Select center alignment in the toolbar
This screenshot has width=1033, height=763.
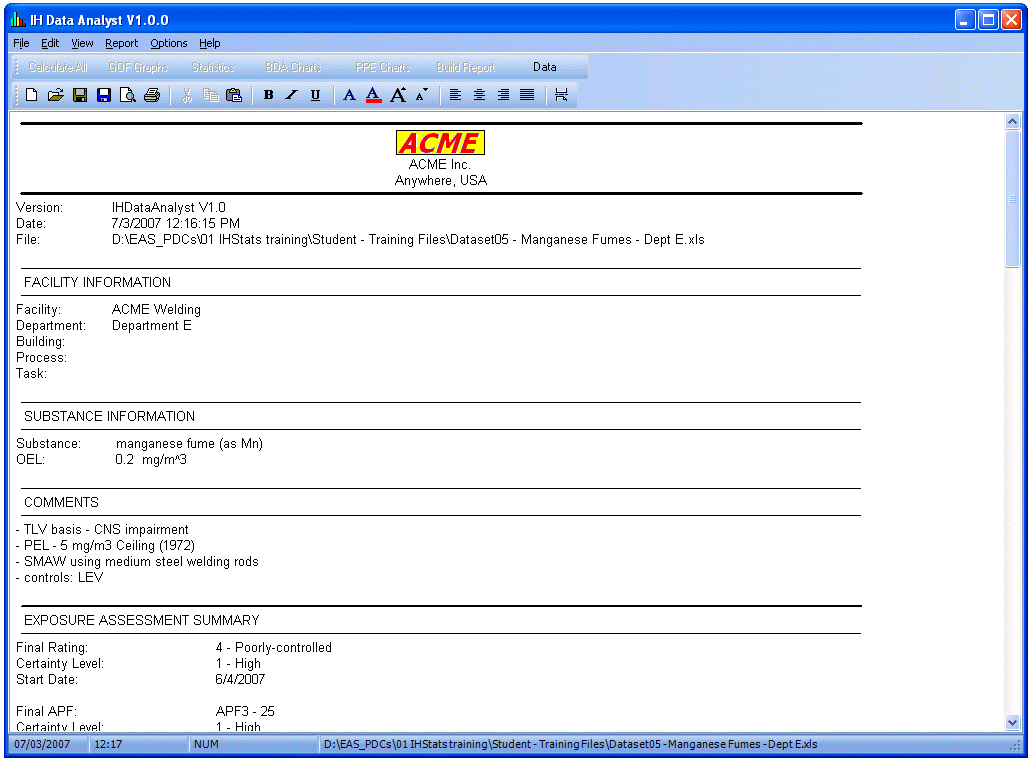coord(479,94)
